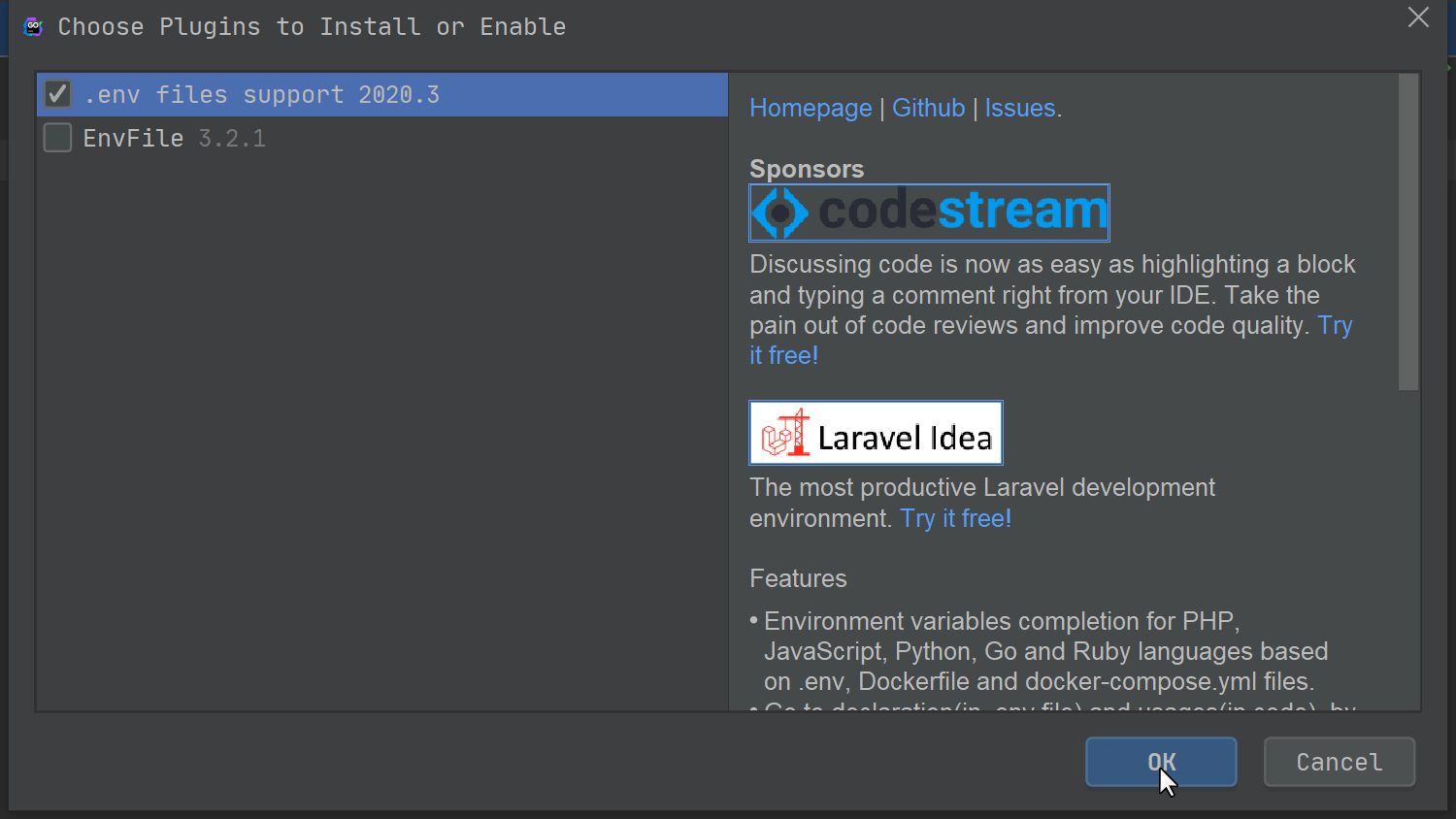Screen dimensions: 1456x819
Task: Close the plugin dialog with X
Action: pos(1418,17)
